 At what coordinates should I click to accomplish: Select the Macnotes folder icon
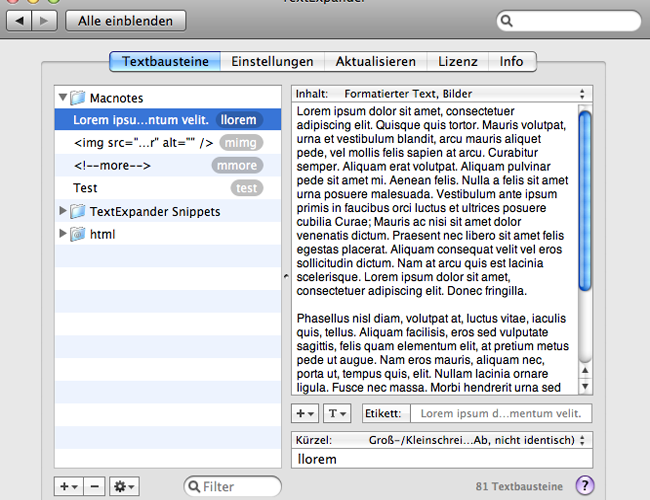point(78,98)
